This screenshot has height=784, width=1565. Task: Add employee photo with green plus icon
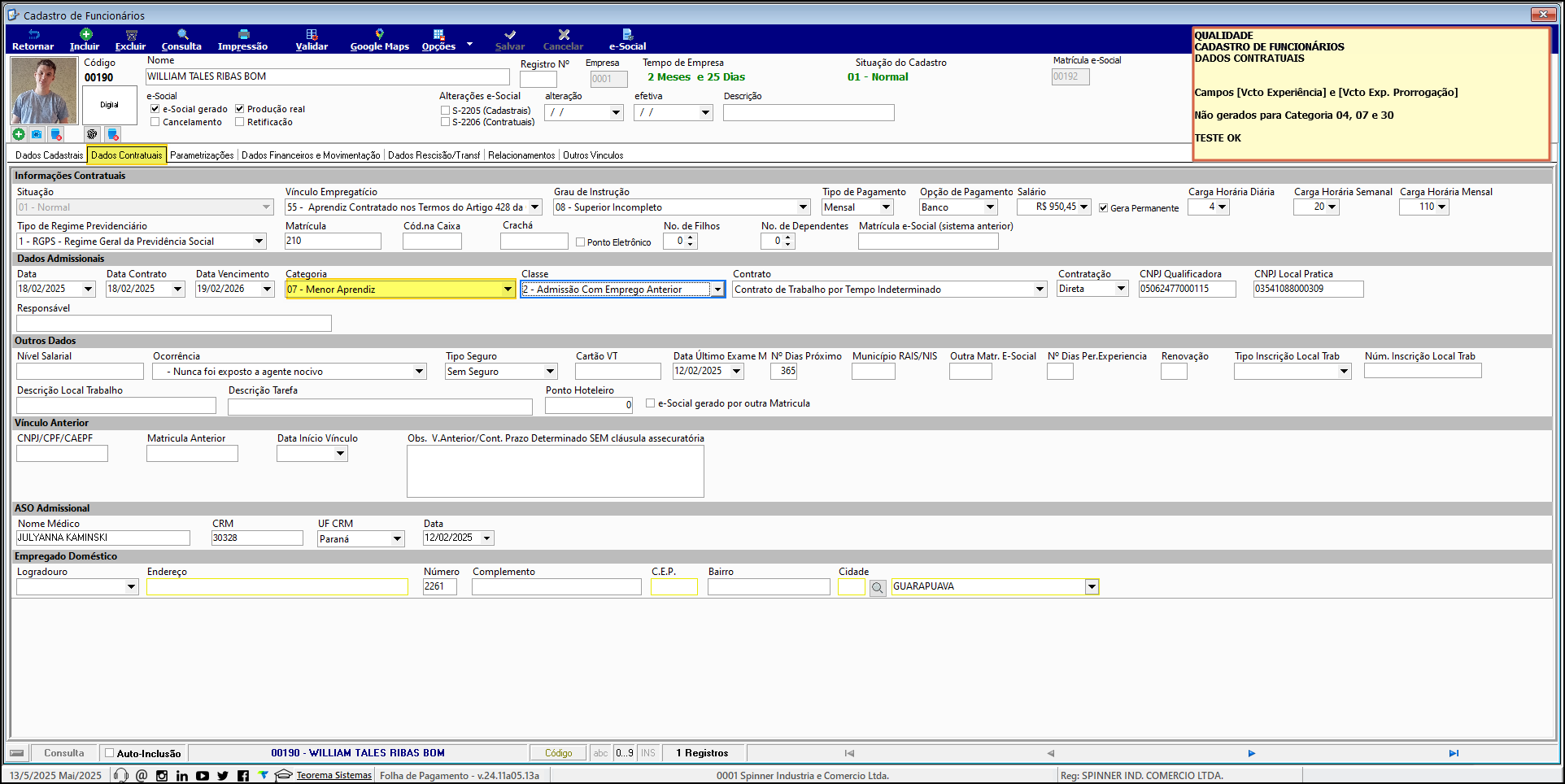(19, 134)
